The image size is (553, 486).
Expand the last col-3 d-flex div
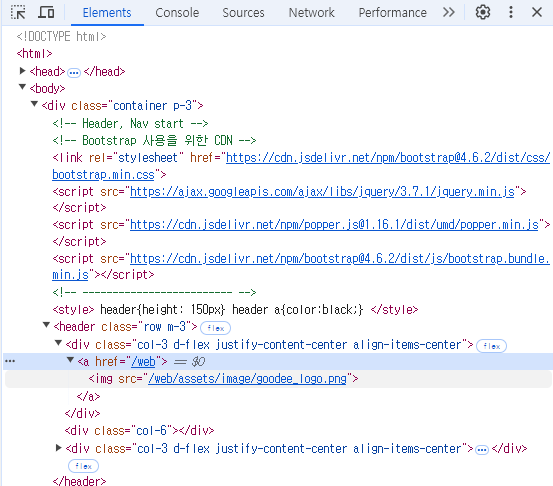pyautogui.click(x=59, y=448)
